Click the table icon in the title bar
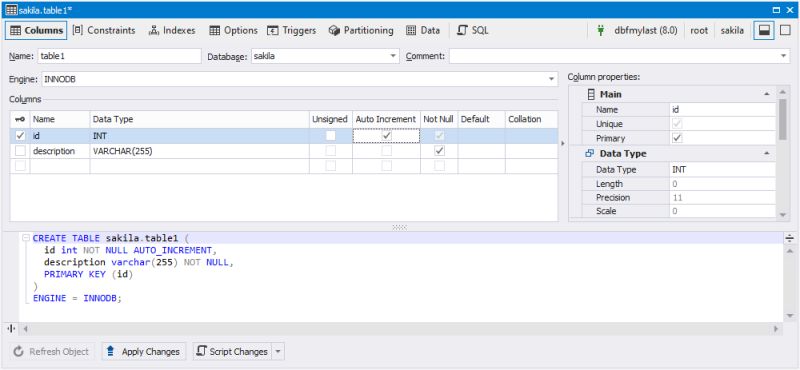The image size is (800, 370). (x=11, y=10)
